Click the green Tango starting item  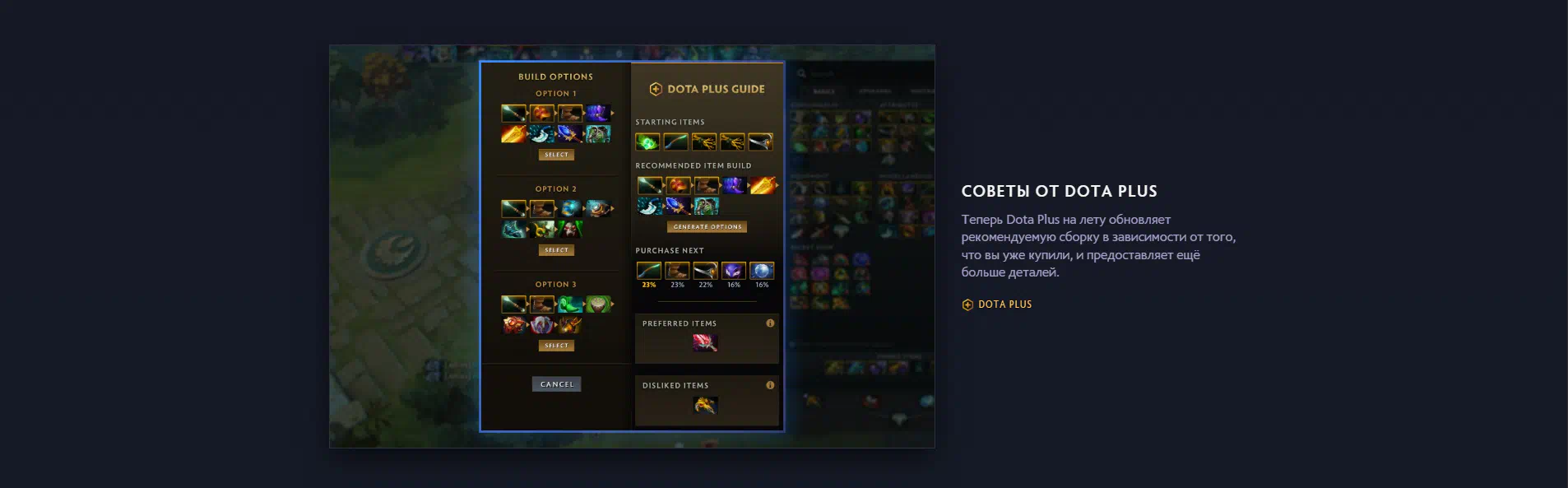pos(647,142)
